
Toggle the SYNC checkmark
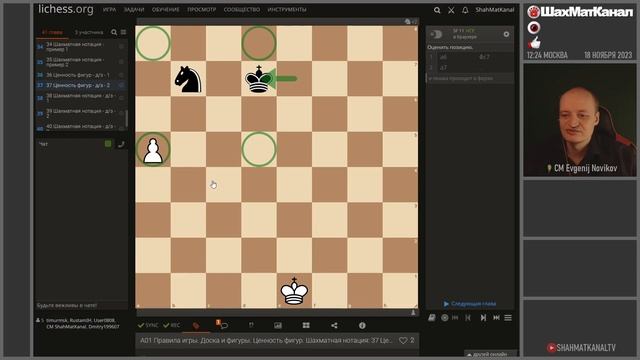pos(148,325)
